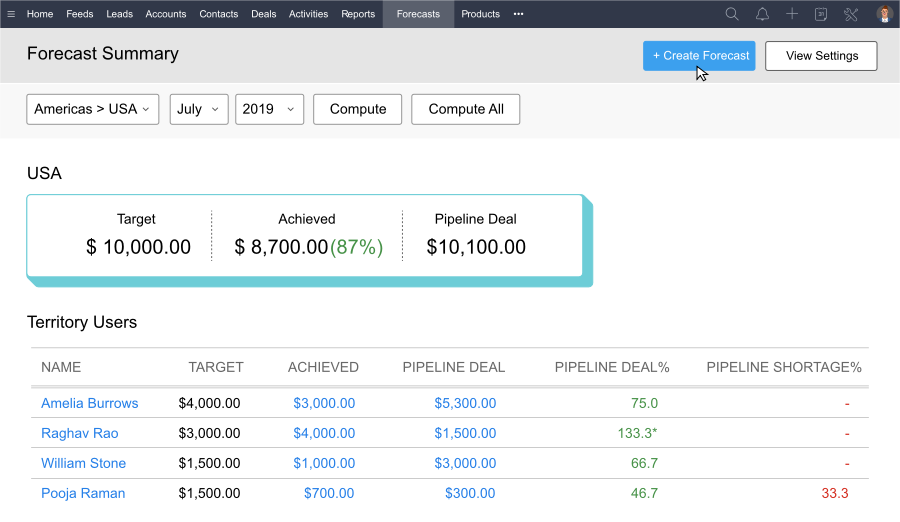Click the Create Forecast button
900x522 pixels.
[699, 56]
